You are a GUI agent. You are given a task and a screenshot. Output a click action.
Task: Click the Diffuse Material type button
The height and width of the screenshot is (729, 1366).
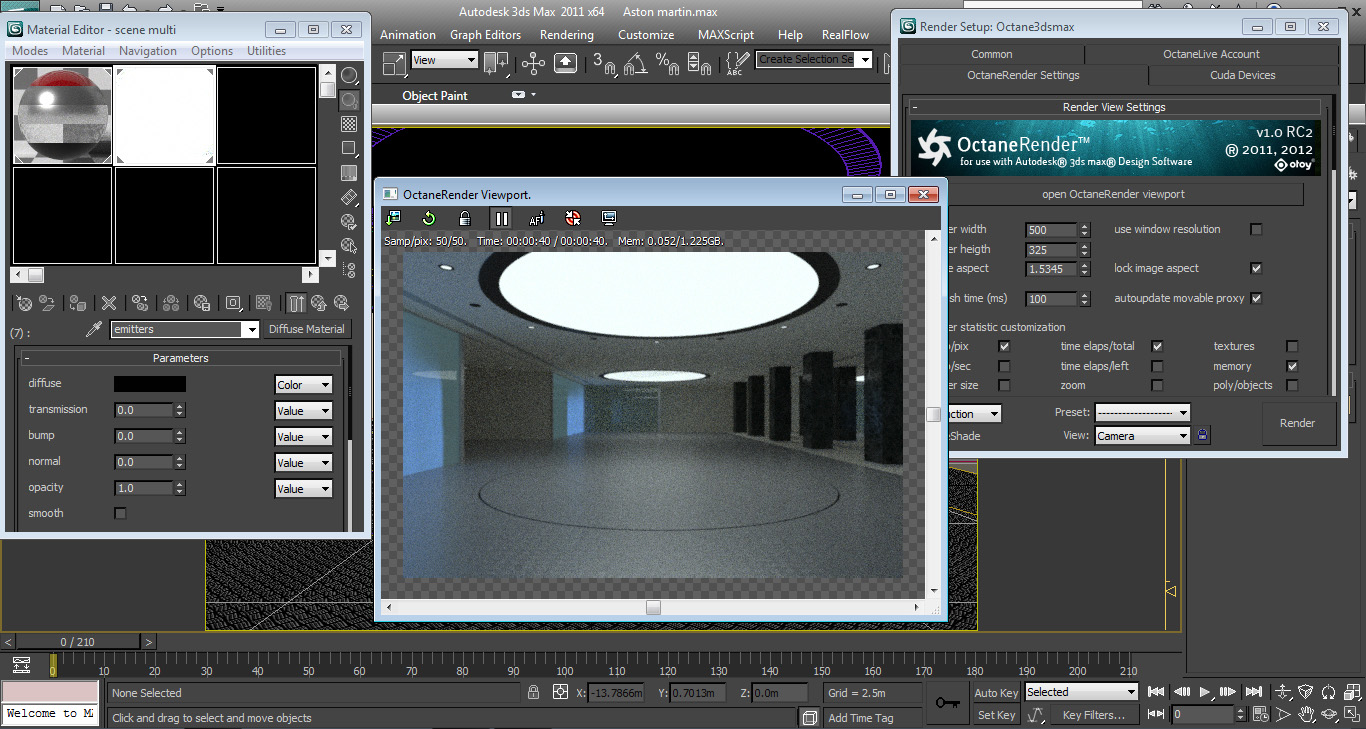306,329
